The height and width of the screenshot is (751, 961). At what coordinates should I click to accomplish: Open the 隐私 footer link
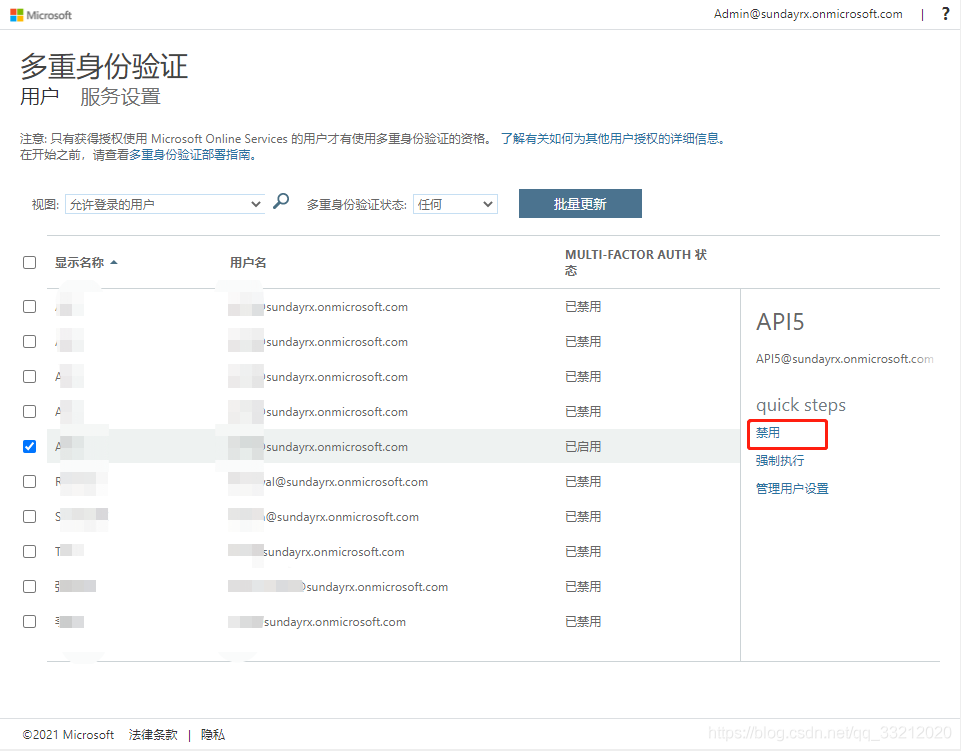(213, 735)
